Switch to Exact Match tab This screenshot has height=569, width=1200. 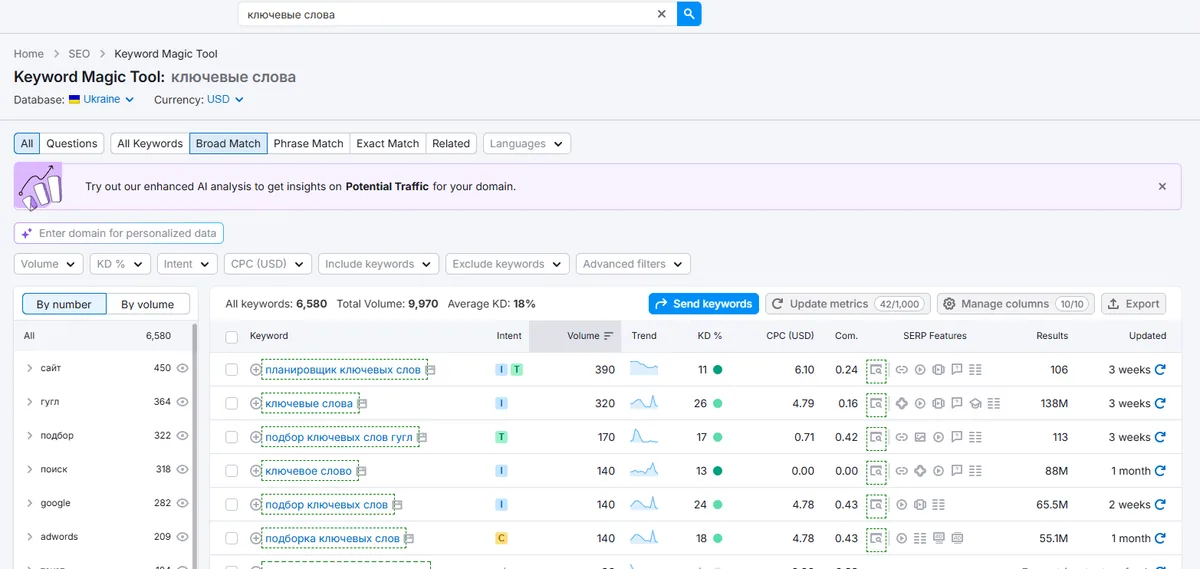(388, 144)
